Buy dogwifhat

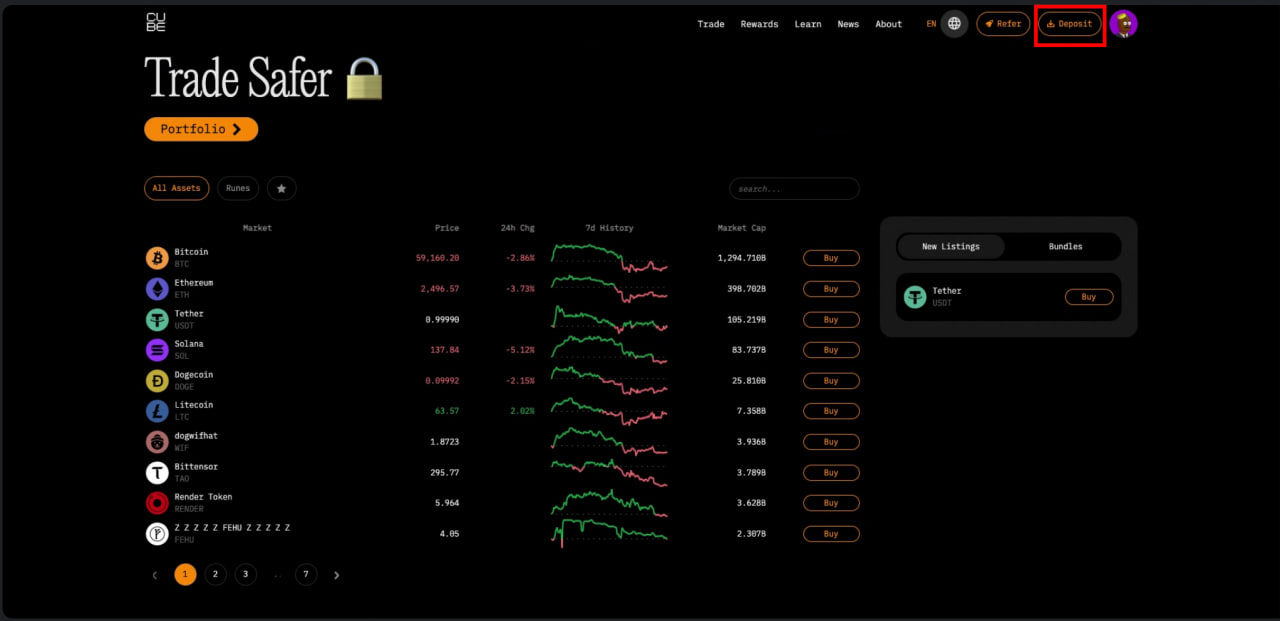click(x=831, y=442)
